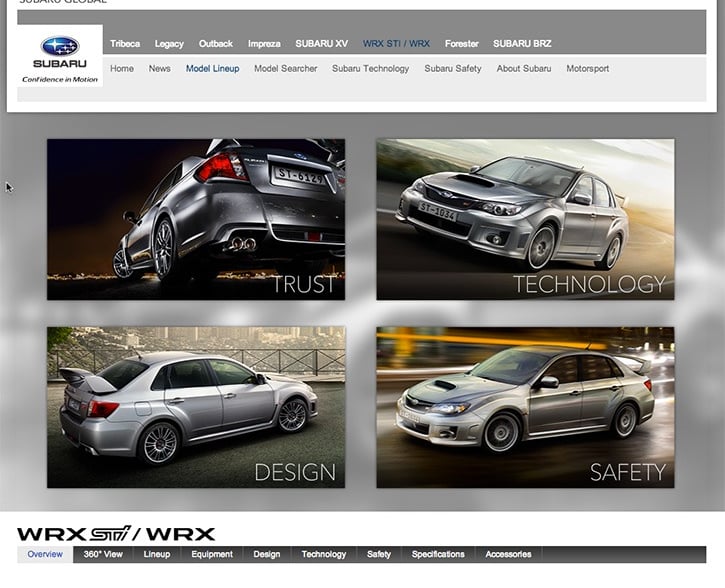
Task: Visit the Subaru Technology section
Action: (370, 68)
